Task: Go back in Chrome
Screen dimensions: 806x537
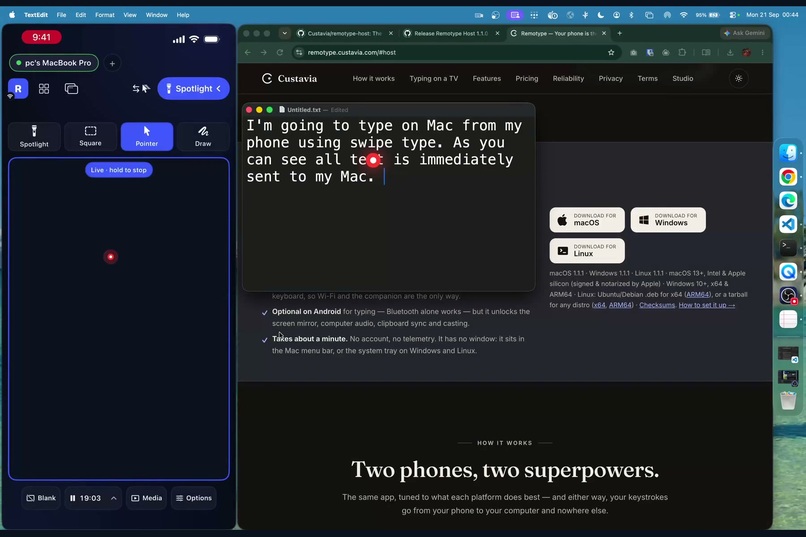Action: 248,52
